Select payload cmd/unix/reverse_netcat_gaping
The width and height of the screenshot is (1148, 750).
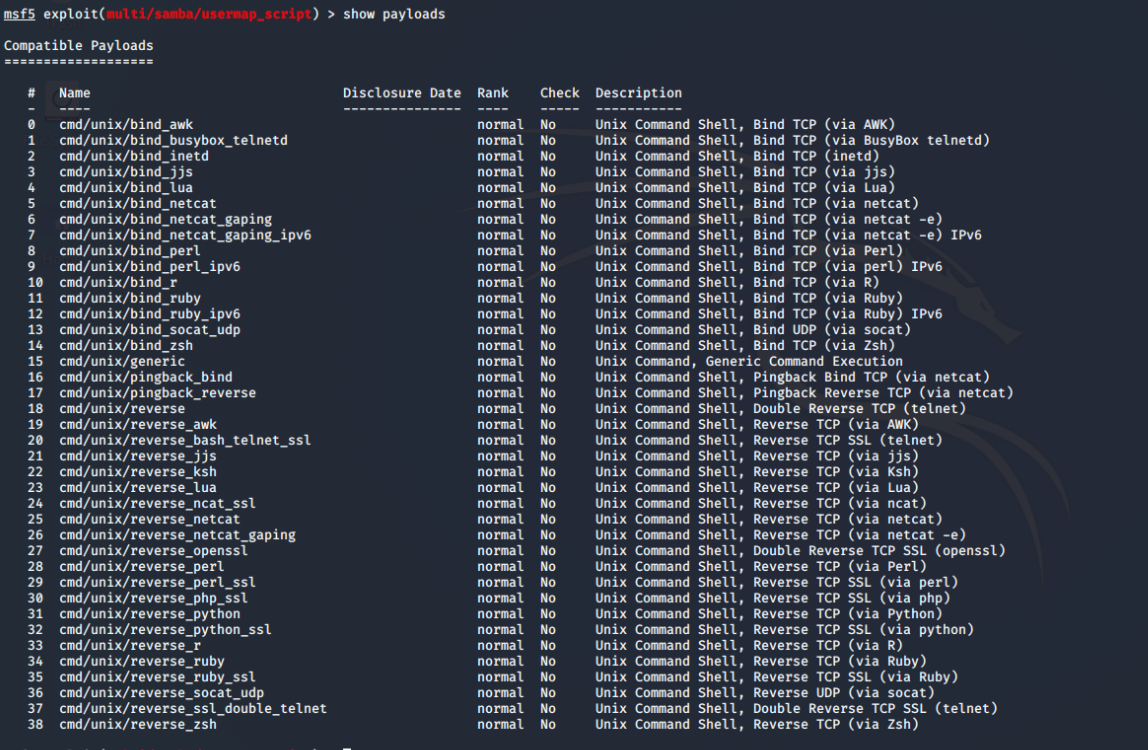point(177,535)
